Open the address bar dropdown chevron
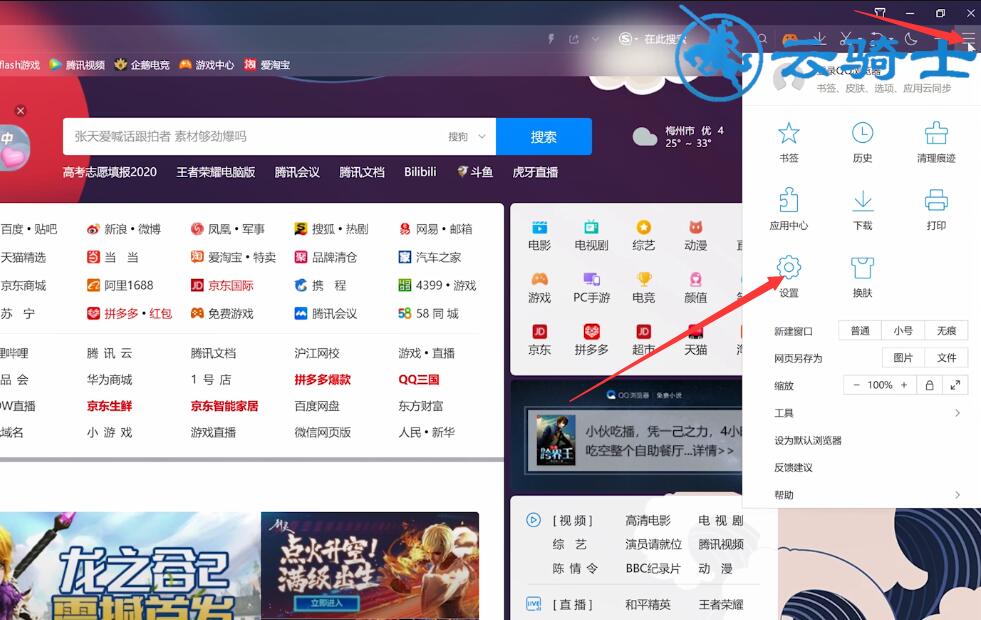 [x=595, y=39]
